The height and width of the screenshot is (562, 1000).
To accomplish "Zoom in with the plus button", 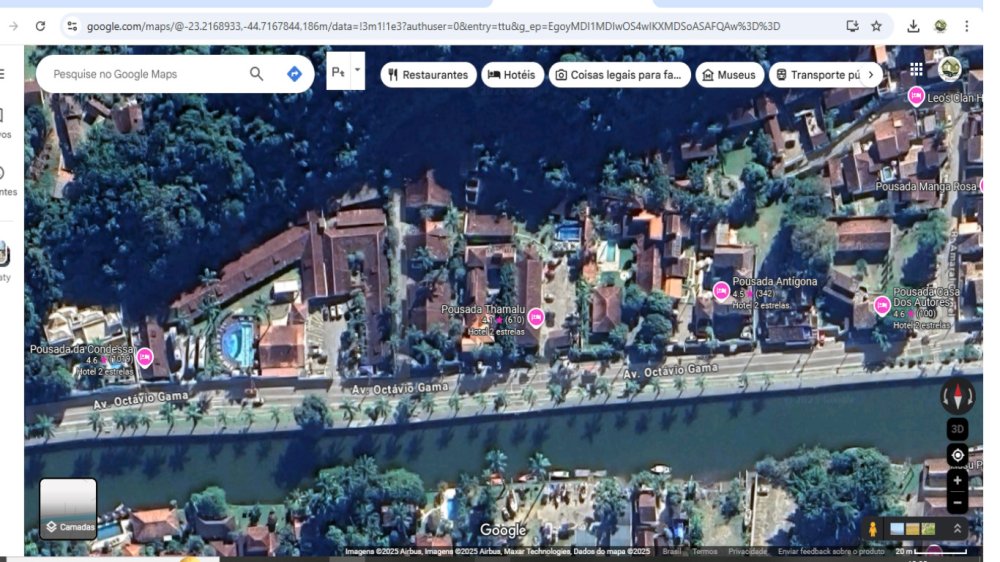I will pyautogui.click(x=957, y=481).
